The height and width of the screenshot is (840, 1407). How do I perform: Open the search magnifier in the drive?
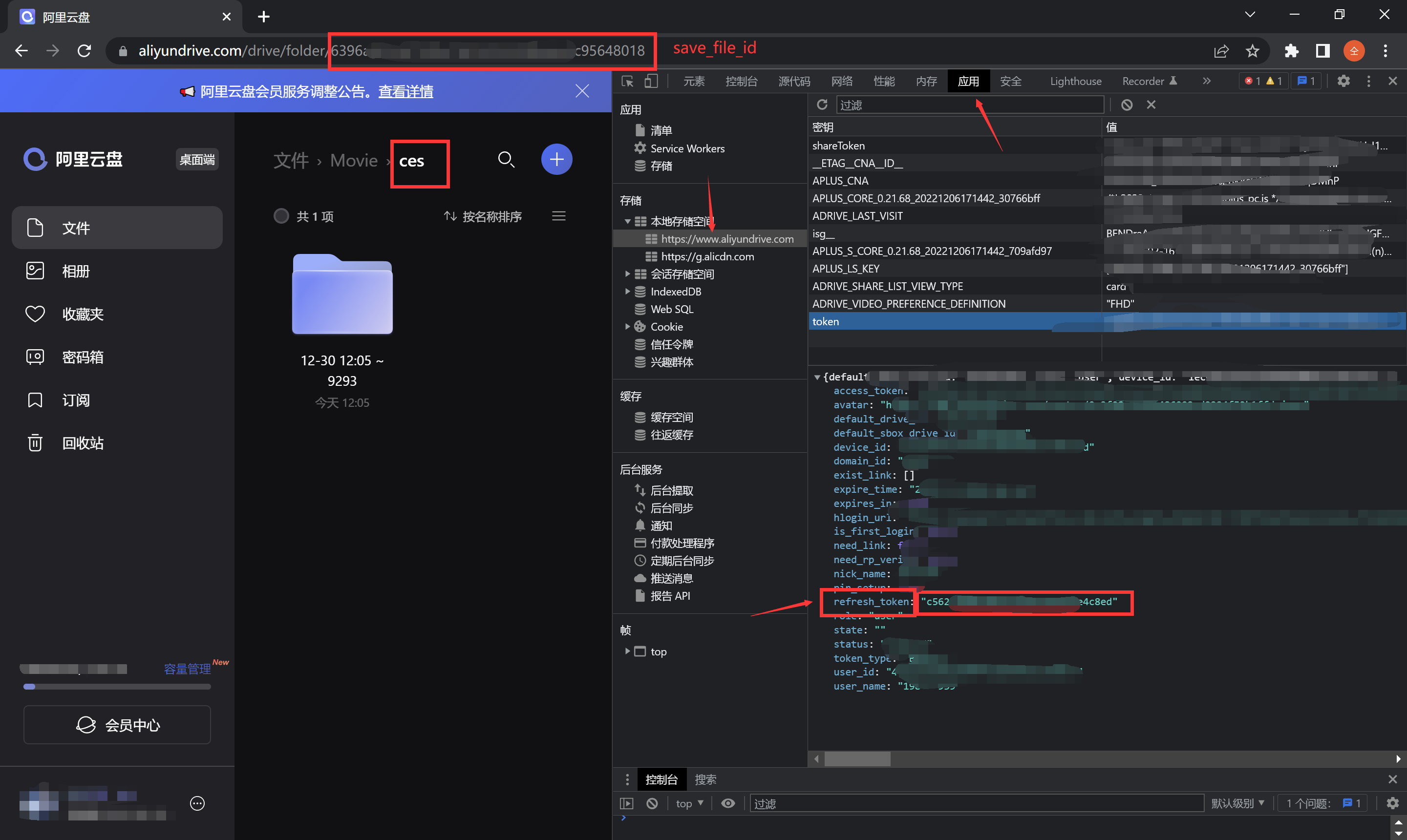(x=506, y=160)
